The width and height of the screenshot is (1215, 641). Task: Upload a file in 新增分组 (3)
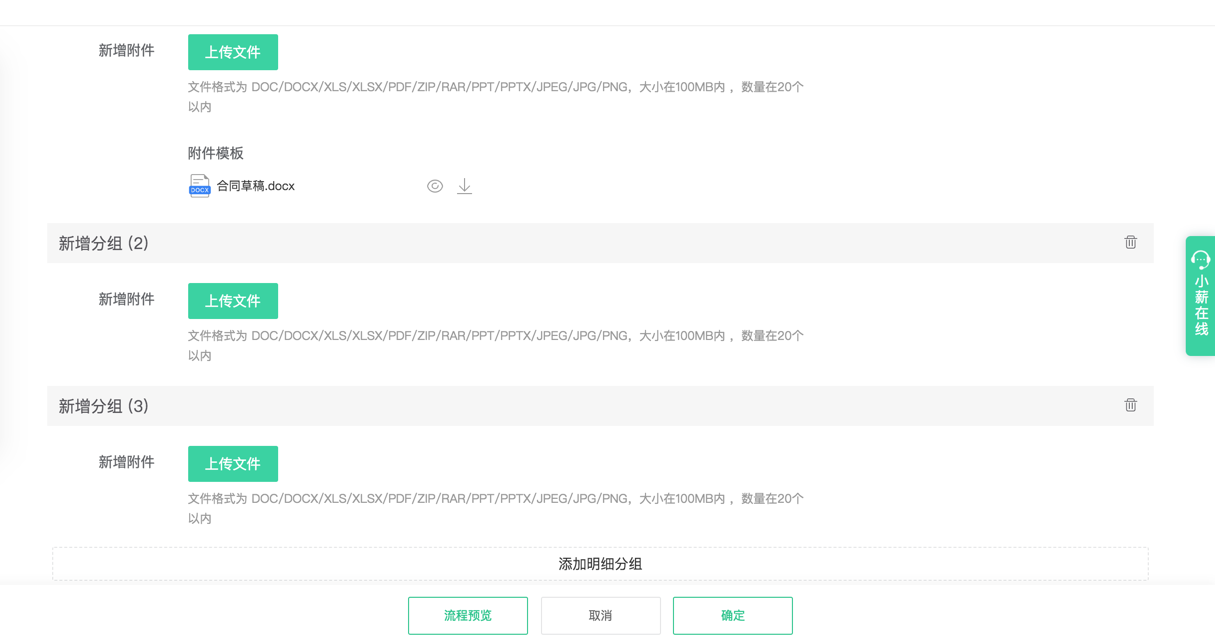[x=233, y=464]
